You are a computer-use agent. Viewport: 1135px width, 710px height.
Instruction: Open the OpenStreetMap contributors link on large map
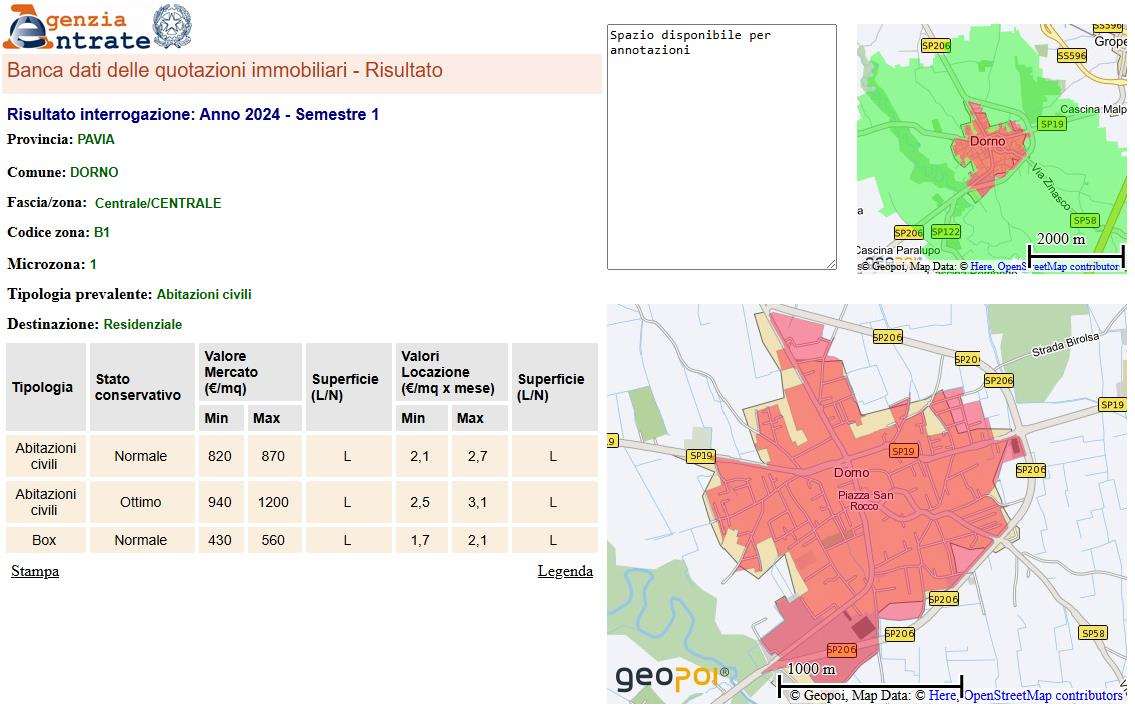click(1042, 695)
